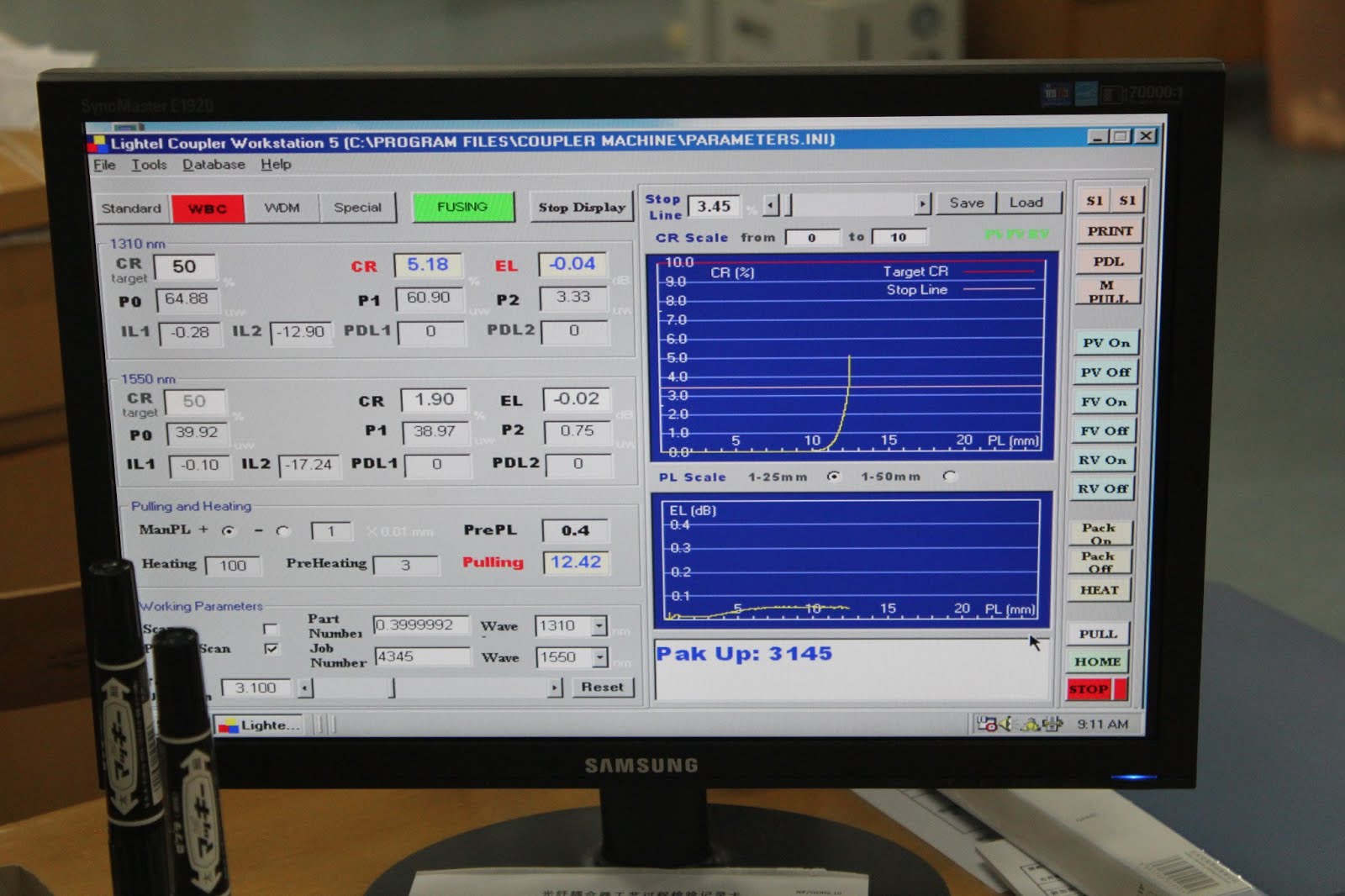1345x896 pixels.
Task: Turn RV On
Action: pos(1103,460)
